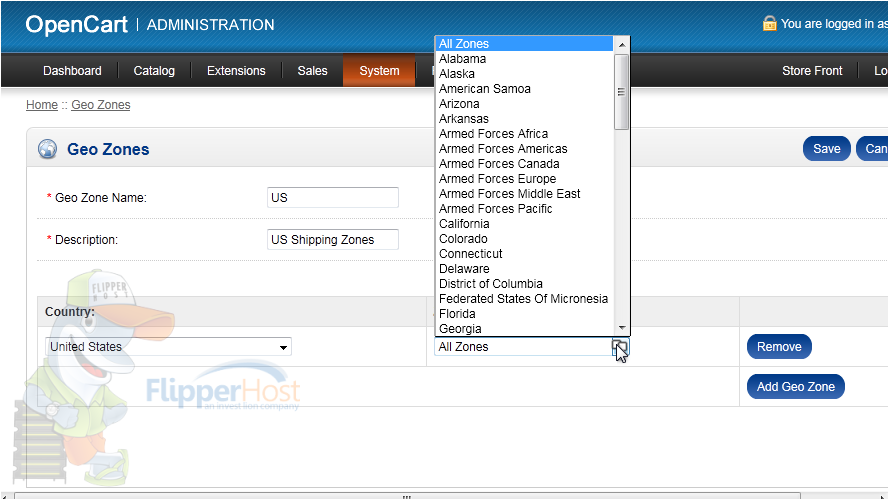Click the Geo Zones globe icon
Screen dimensions: 889x500
(48, 149)
